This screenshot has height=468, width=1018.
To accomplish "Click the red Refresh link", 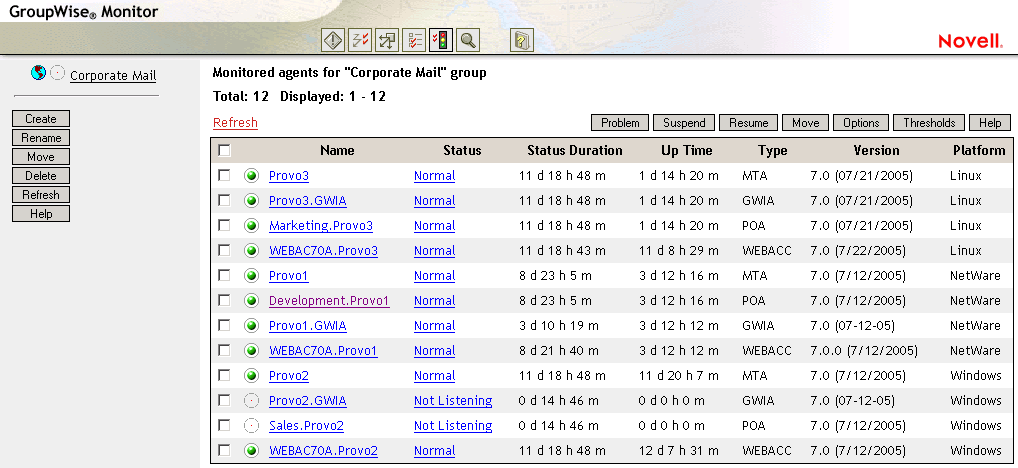I will pyautogui.click(x=235, y=123).
